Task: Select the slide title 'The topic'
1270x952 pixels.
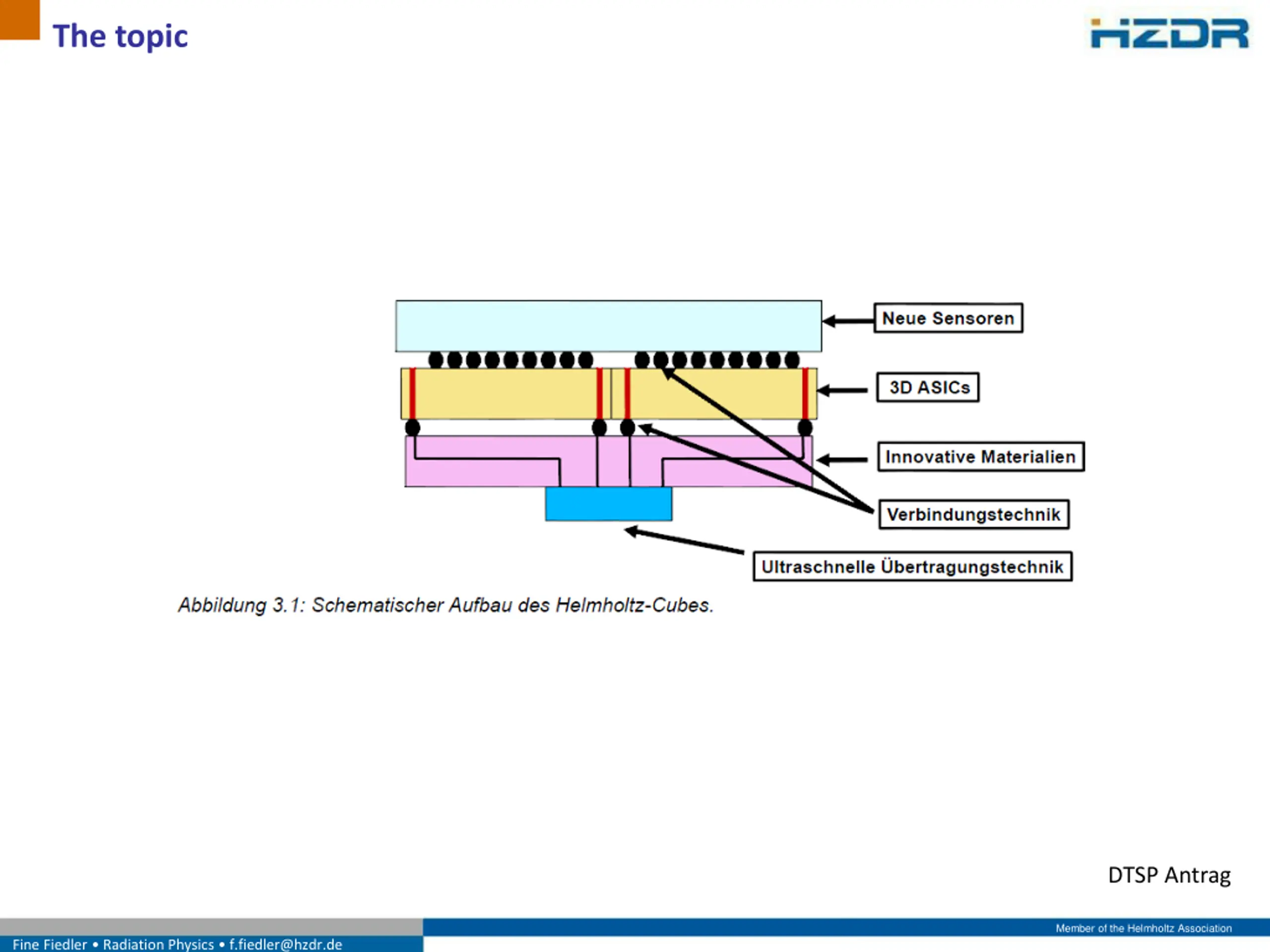Action: [x=120, y=36]
